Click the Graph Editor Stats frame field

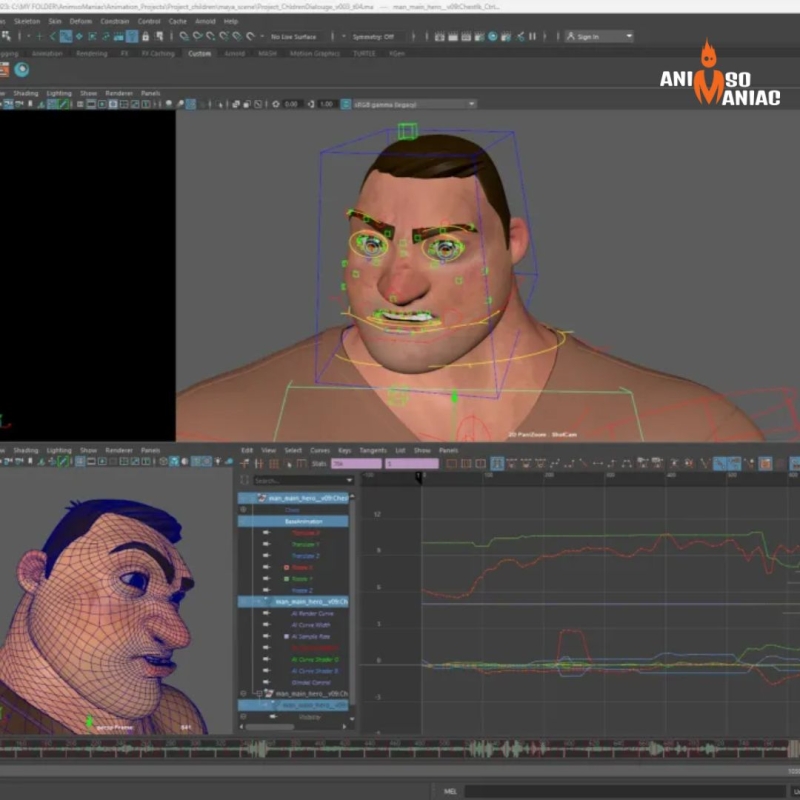pyautogui.click(x=355, y=464)
